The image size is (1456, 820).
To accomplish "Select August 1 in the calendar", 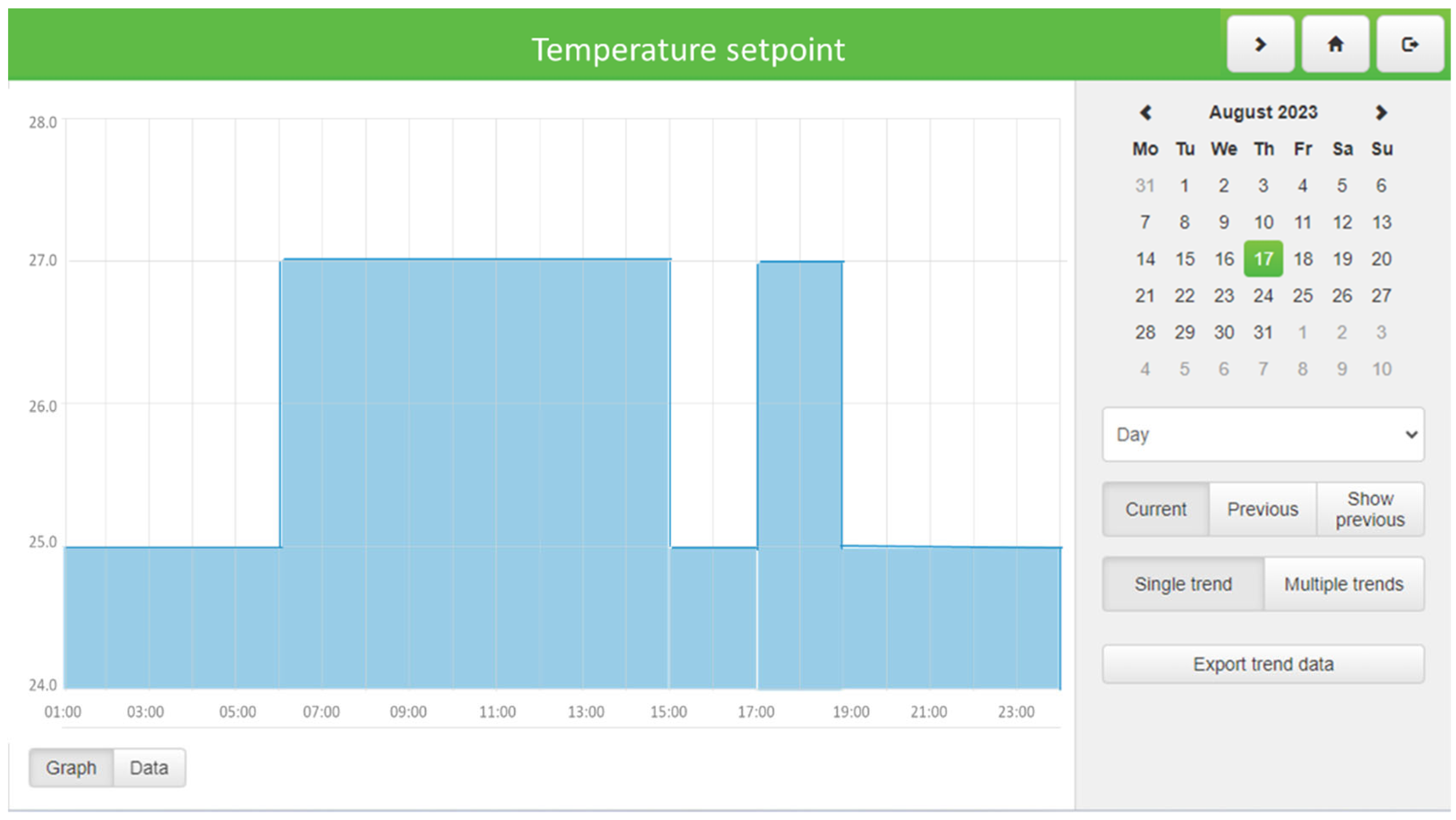I will [1184, 185].
